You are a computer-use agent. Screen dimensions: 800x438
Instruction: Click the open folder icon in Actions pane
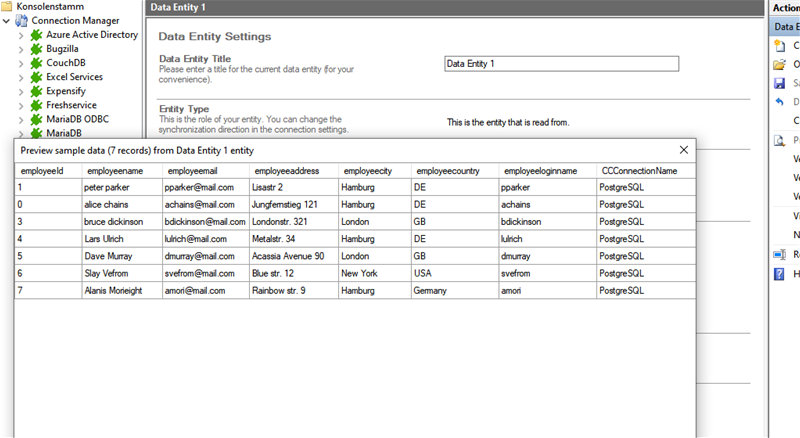779,65
